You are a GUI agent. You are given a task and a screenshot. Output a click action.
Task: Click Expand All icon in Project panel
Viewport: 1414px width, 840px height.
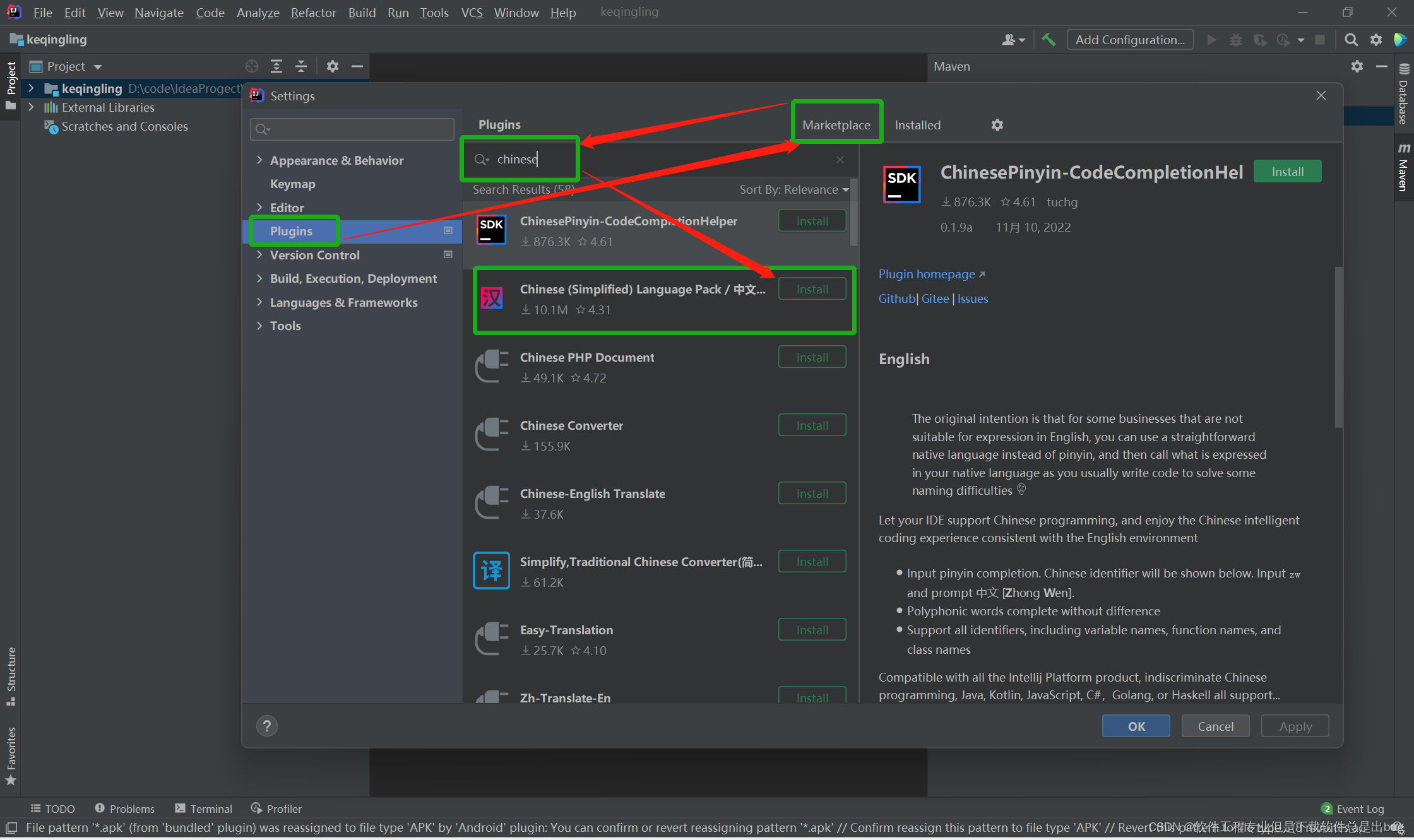tap(276, 66)
